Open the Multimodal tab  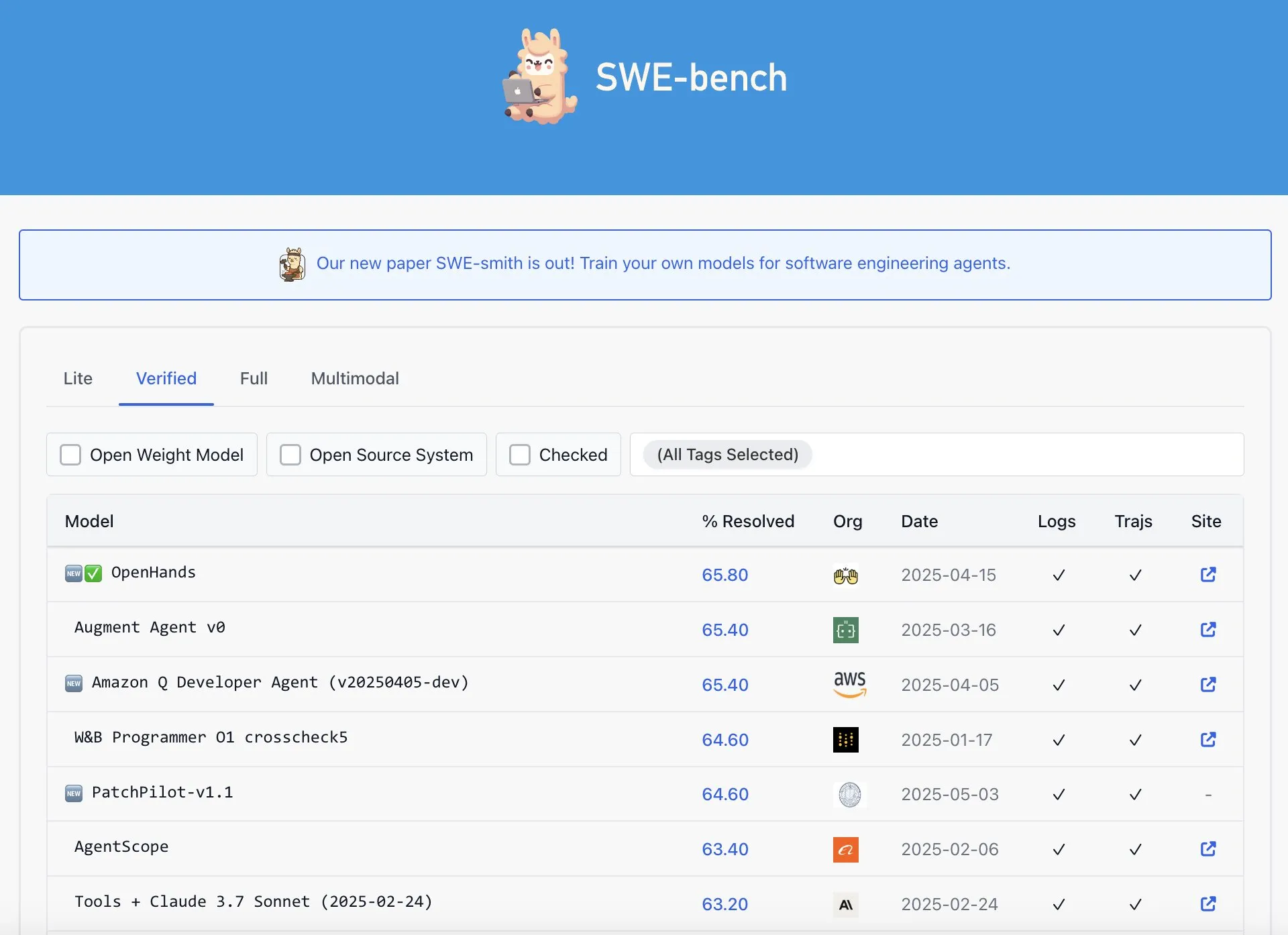pyautogui.click(x=355, y=378)
